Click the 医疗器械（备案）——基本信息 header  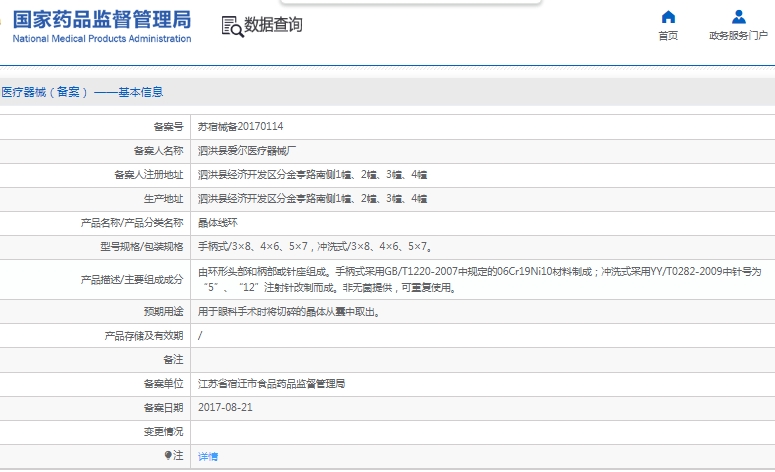click(x=82, y=92)
